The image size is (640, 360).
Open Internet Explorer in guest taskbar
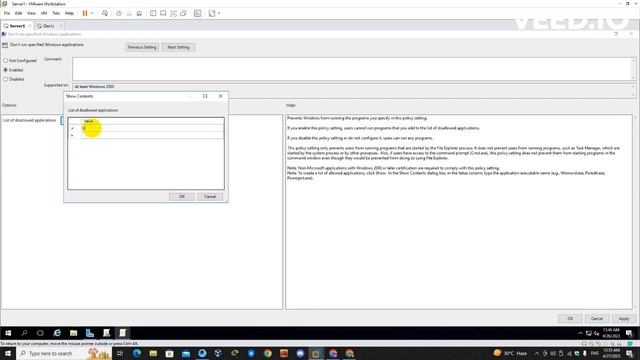[x=57, y=333]
